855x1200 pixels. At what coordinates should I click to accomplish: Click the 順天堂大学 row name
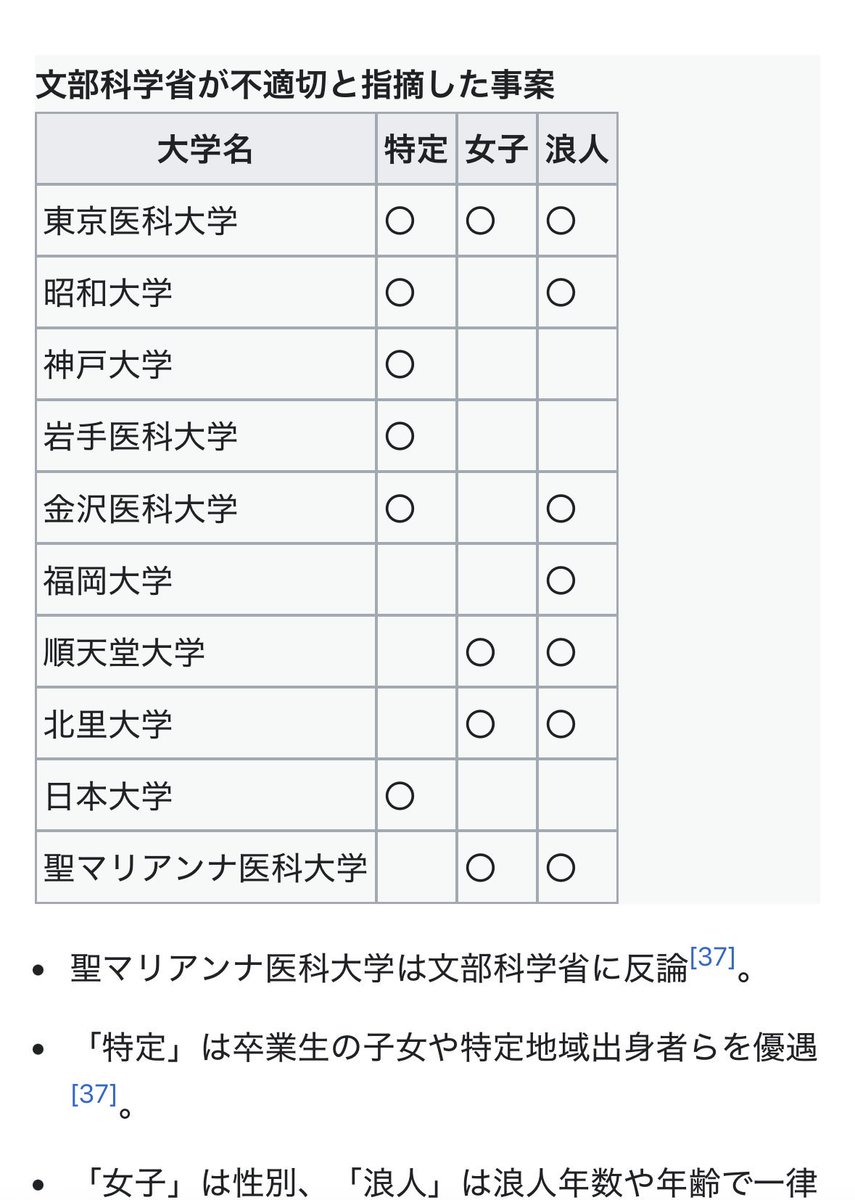125,652
